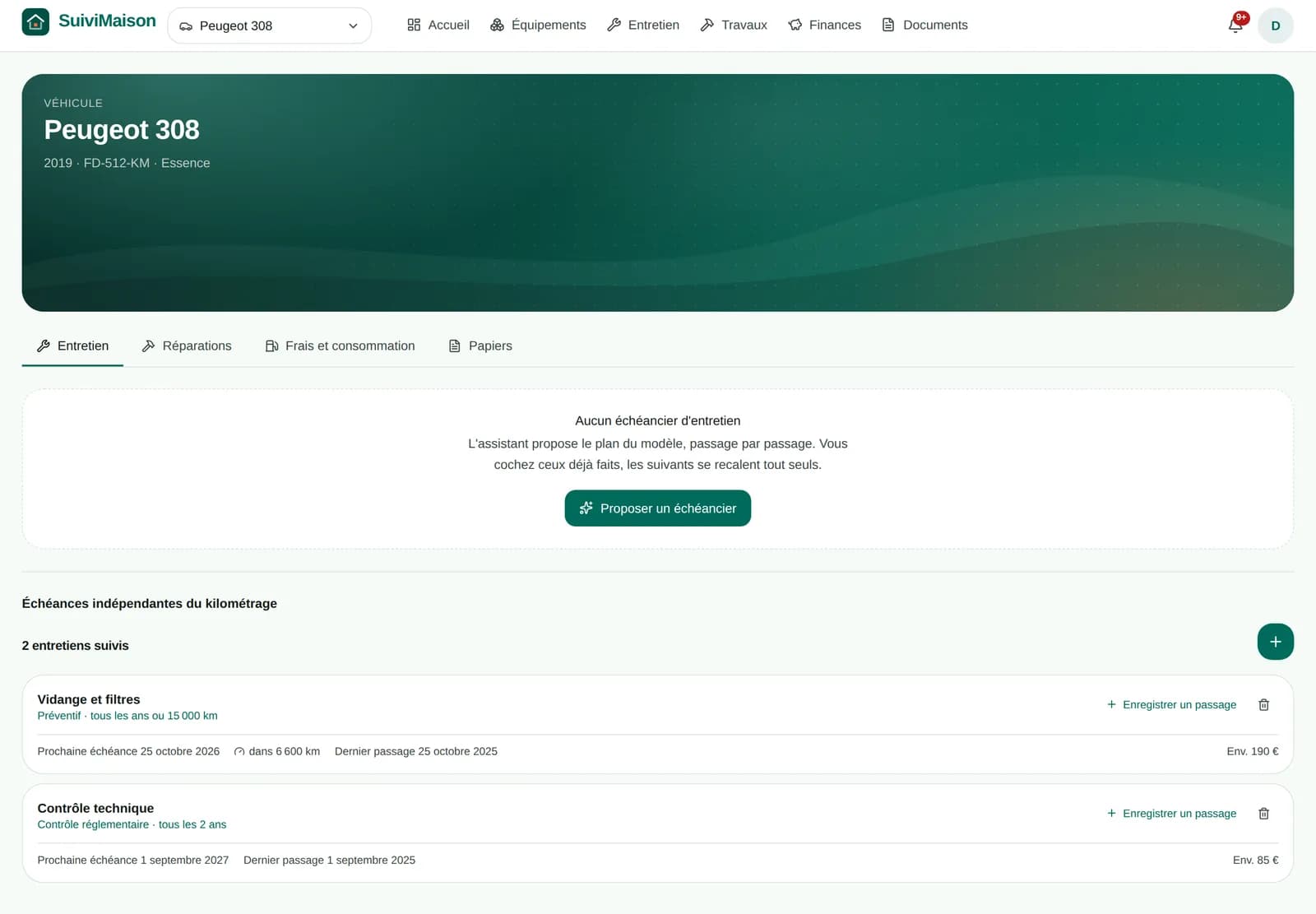Click the Peugeot 308 banner heading
Screen dimensions: 1316x914
[x=122, y=129]
